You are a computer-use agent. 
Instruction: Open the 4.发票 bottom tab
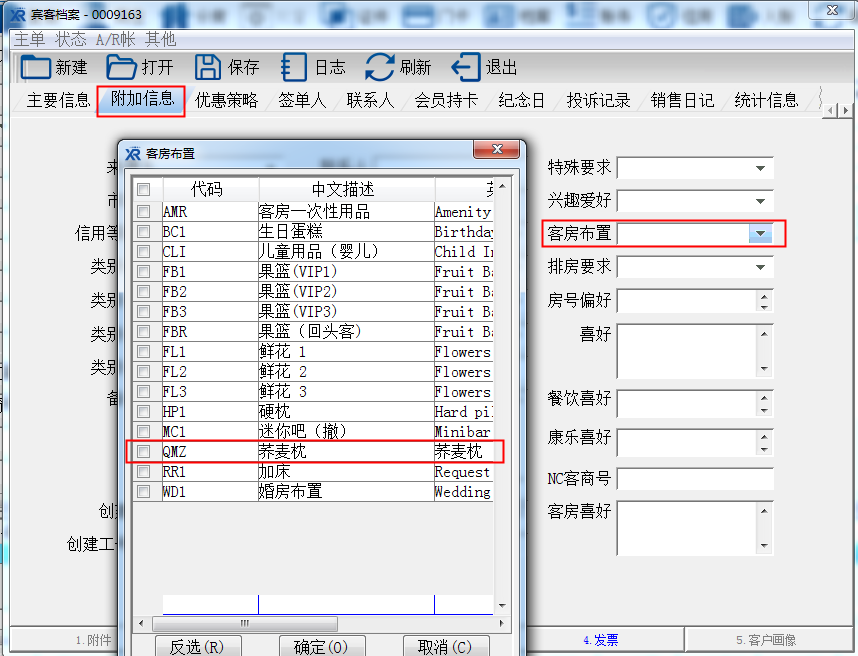(x=601, y=640)
